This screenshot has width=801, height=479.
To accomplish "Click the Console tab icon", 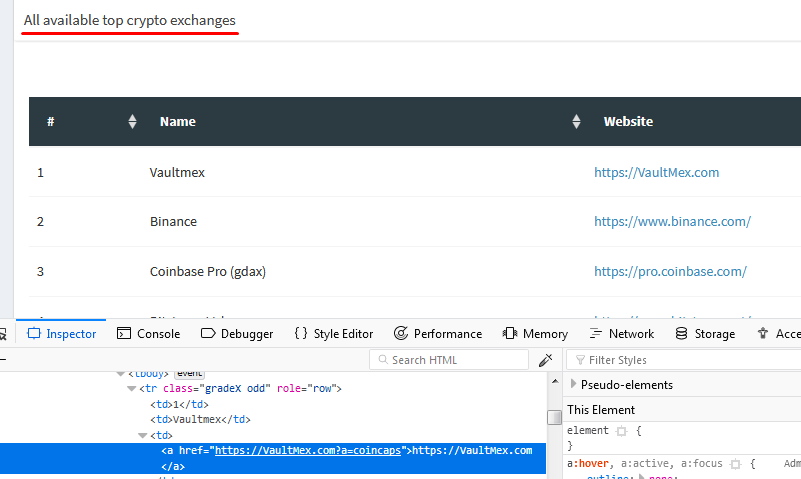I will [124, 333].
